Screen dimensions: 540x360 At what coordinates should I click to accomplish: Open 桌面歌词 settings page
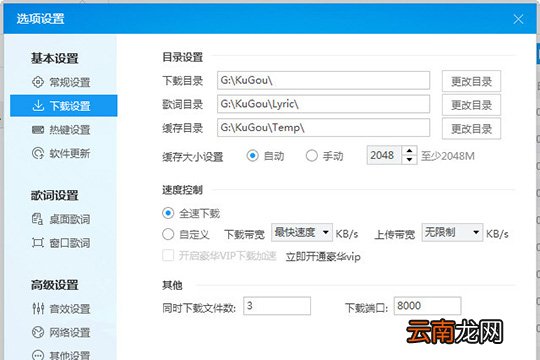(64, 219)
